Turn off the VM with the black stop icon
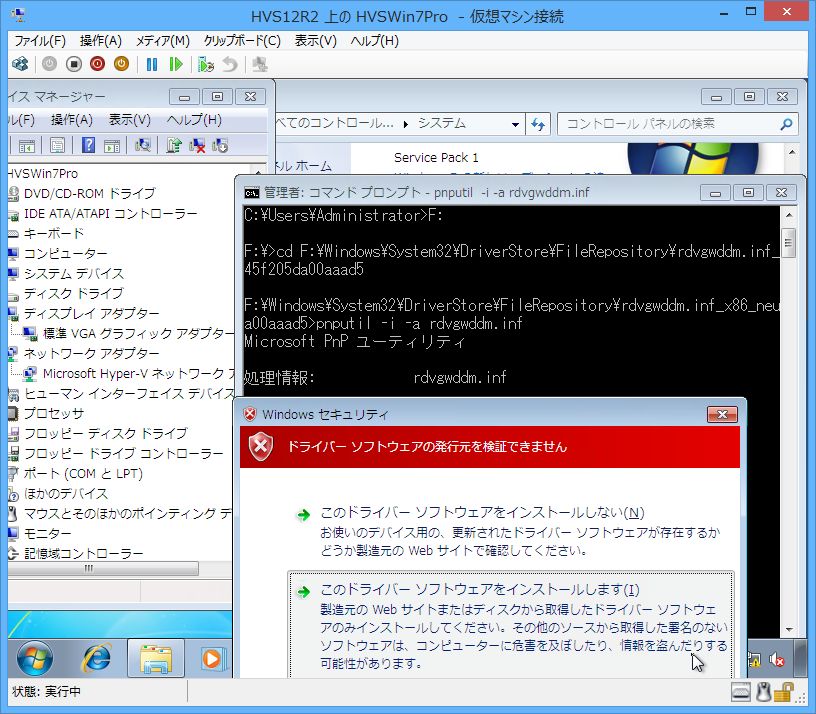 tap(73, 65)
